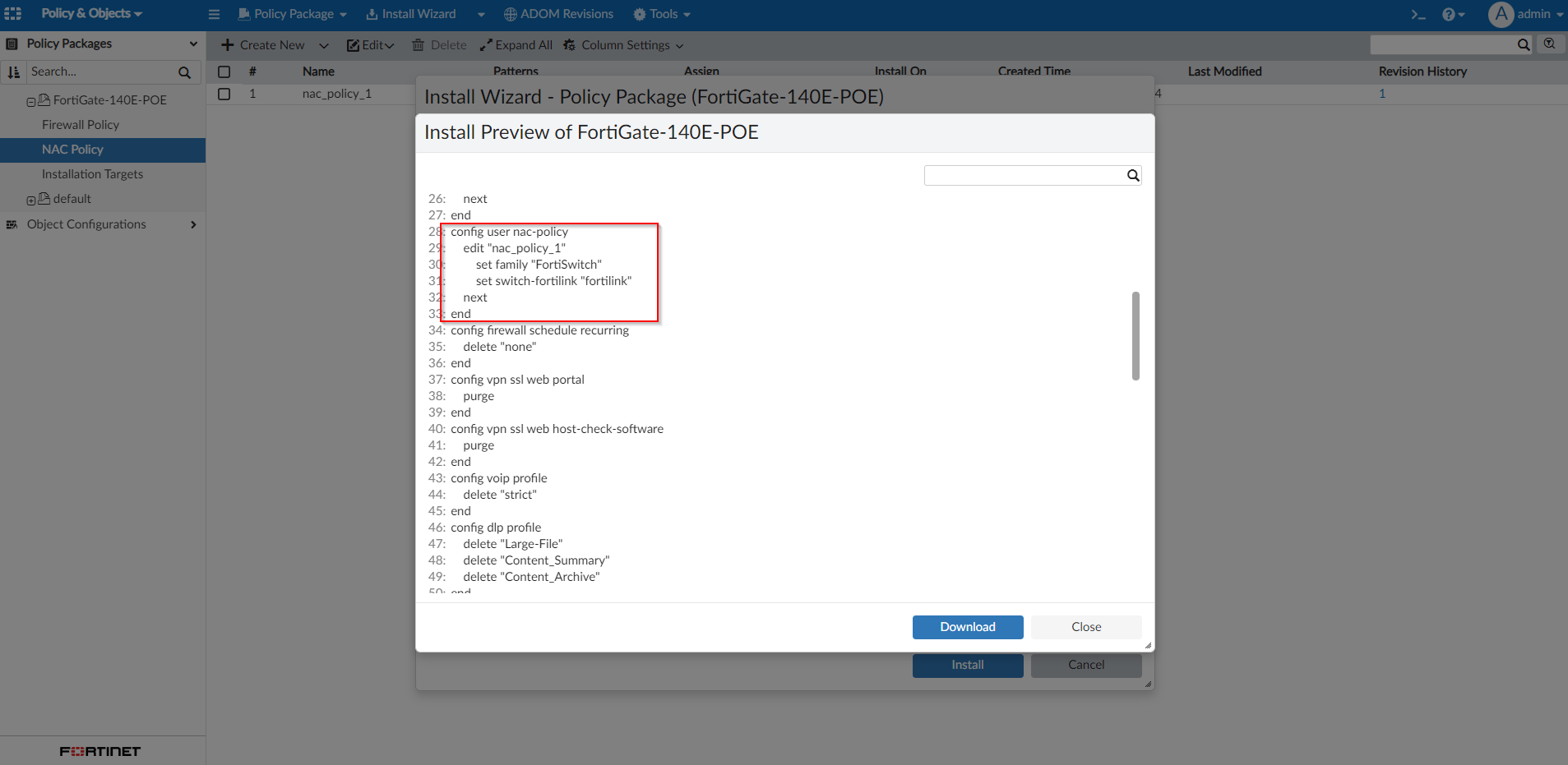Click the Policy Packages list icon in sidebar
The width and height of the screenshot is (1568, 765).
click(x=12, y=44)
